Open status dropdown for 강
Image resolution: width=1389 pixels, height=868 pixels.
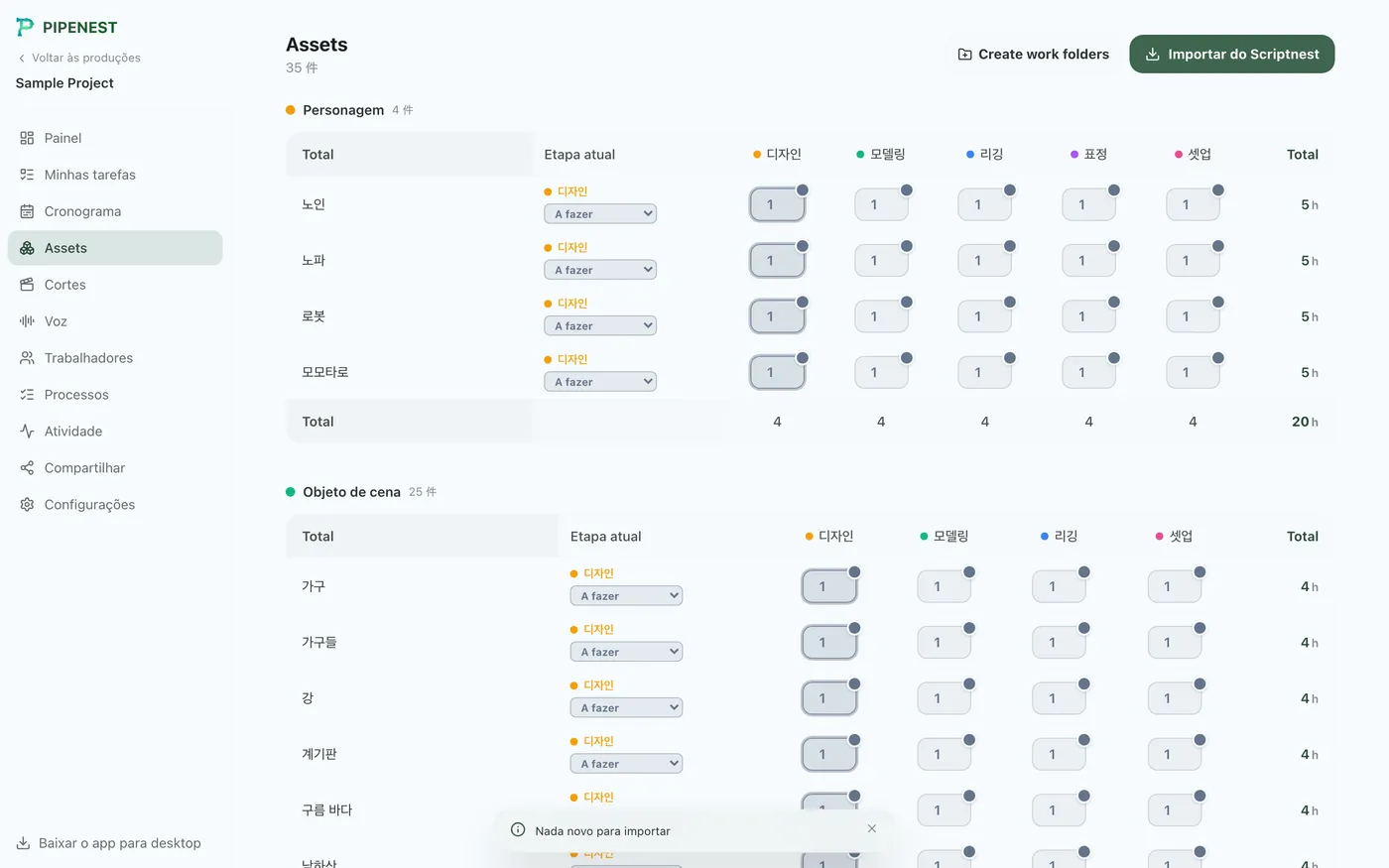pos(626,707)
